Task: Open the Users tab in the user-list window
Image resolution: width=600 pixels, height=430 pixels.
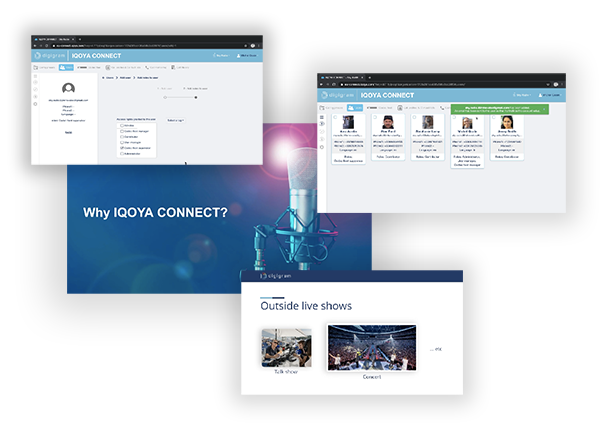Action: coord(355,108)
